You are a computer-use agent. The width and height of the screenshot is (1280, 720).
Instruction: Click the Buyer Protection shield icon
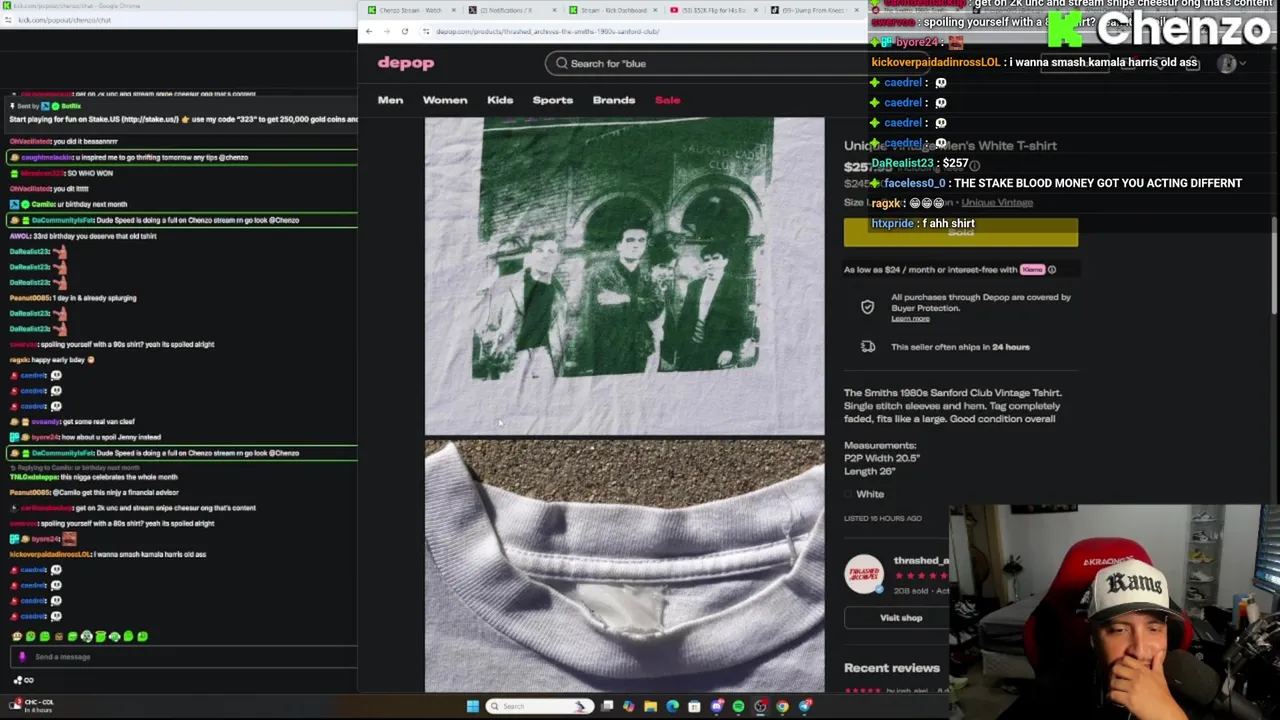[x=868, y=307]
